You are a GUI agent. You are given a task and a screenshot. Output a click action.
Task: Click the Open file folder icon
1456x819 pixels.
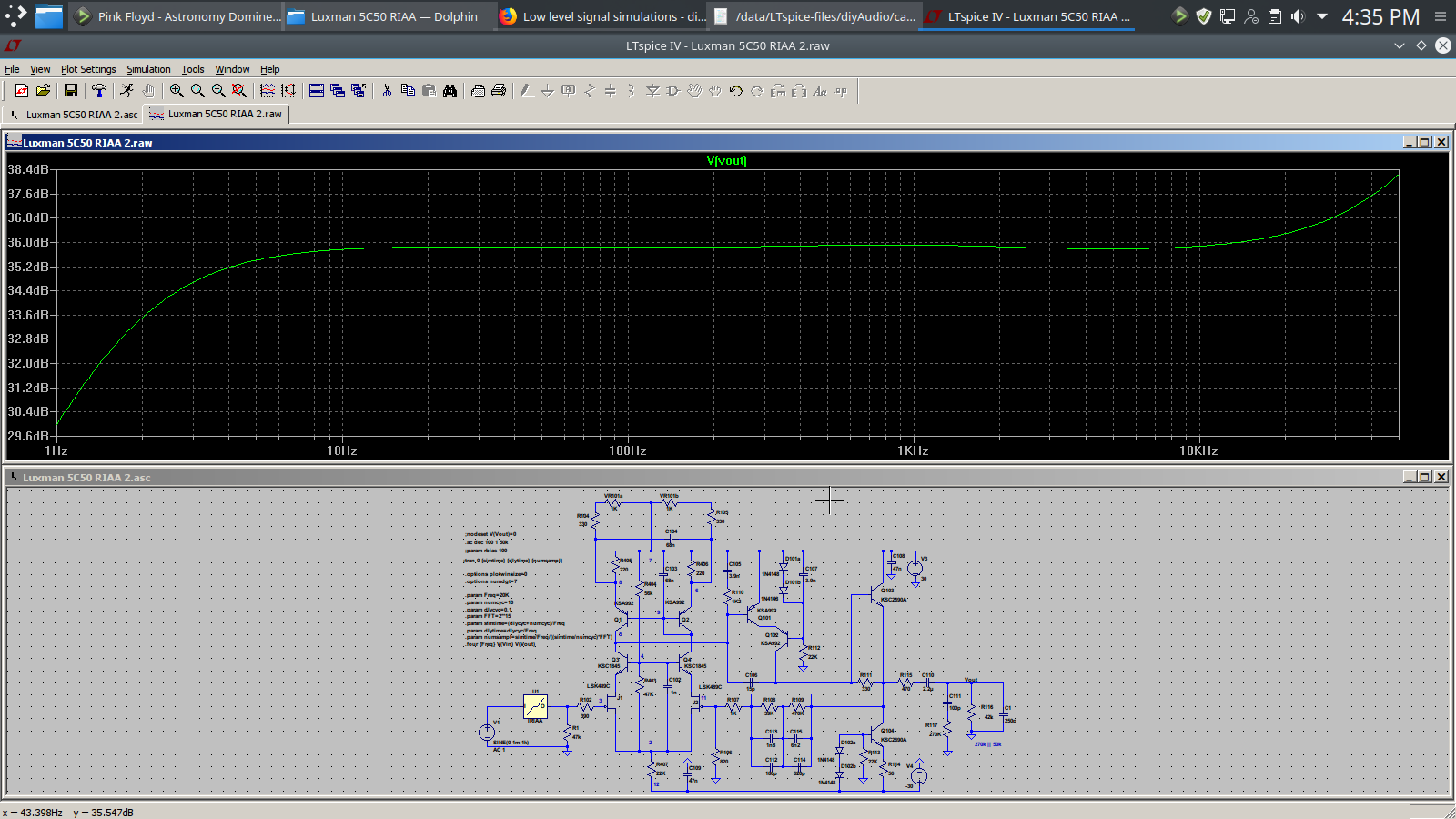(43, 90)
